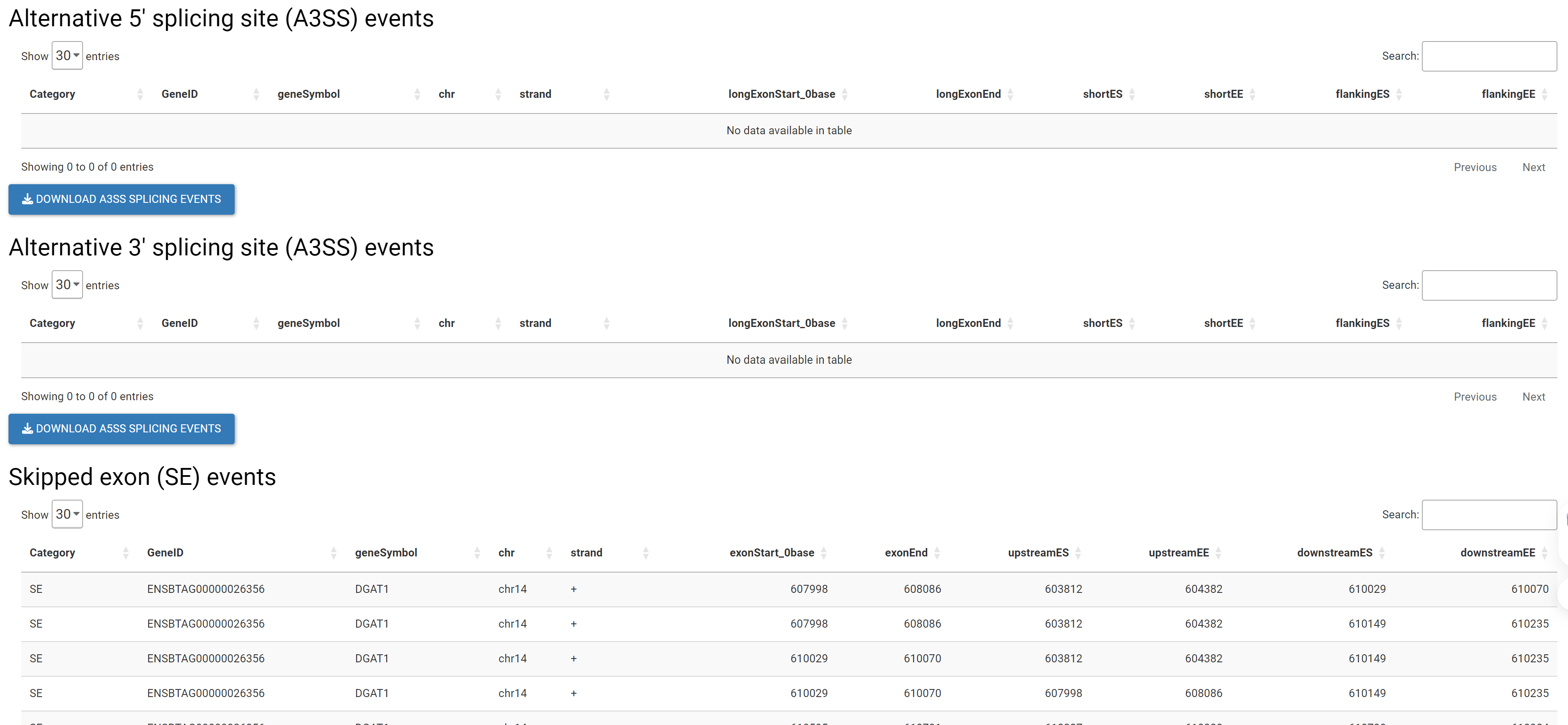1568x725 pixels.
Task: Sort second table by shortES arrows
Action: [x=1132, y=323]
